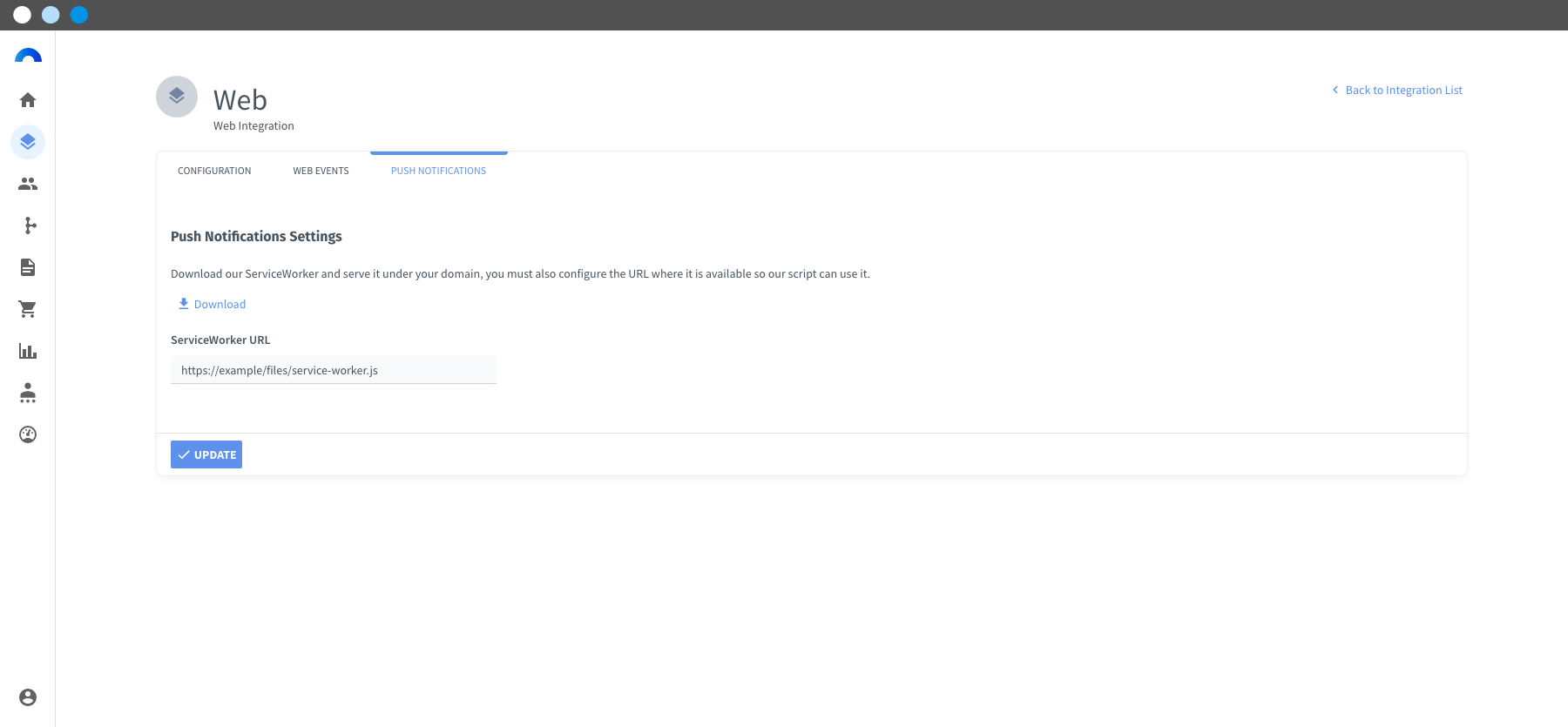Viewport: 1568px width, 727px height.
Task: Click the 'ServiceWorker URL' label
Action: click(220, 340)
